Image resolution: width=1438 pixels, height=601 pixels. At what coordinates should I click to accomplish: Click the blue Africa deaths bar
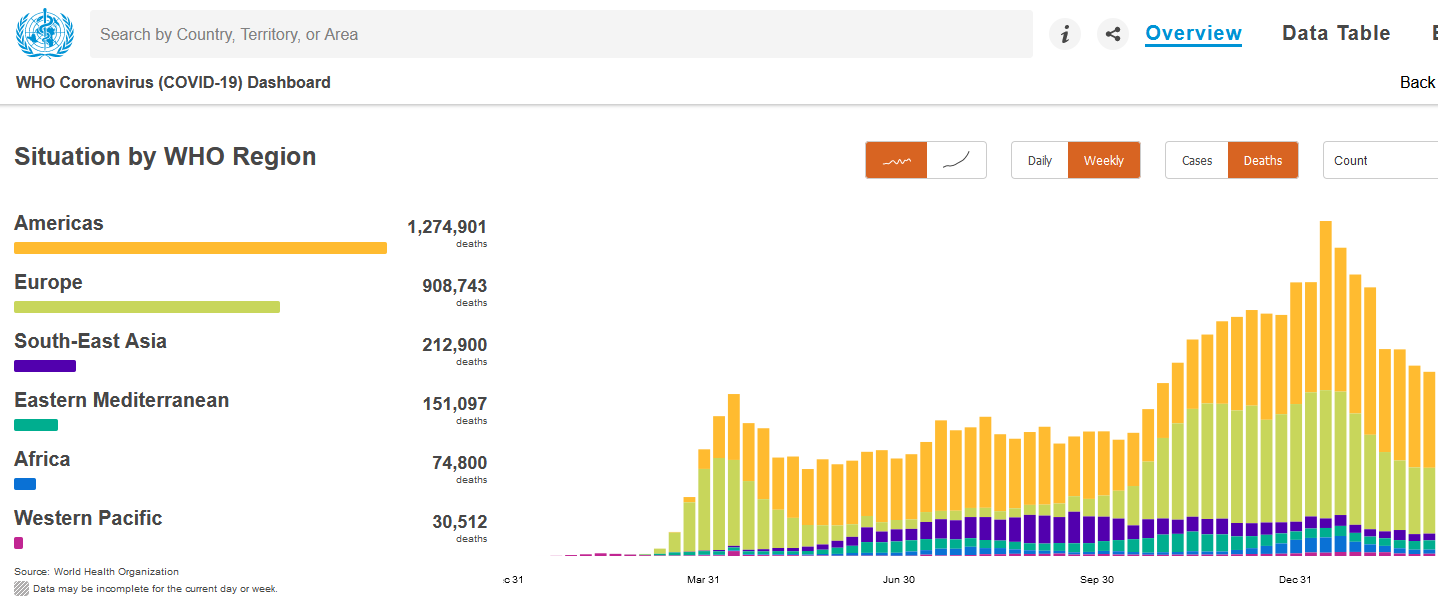(25, 484)
